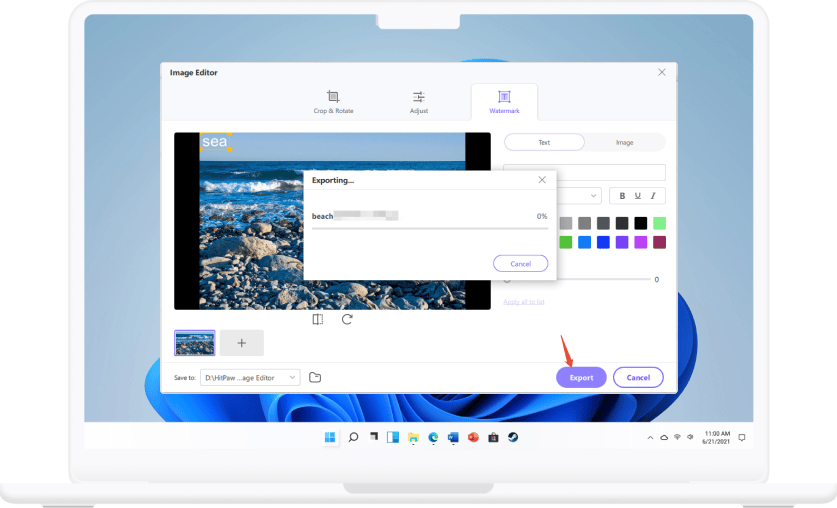
Task: Toggle bold formatting for watermark text
Action: click(622, 196)
